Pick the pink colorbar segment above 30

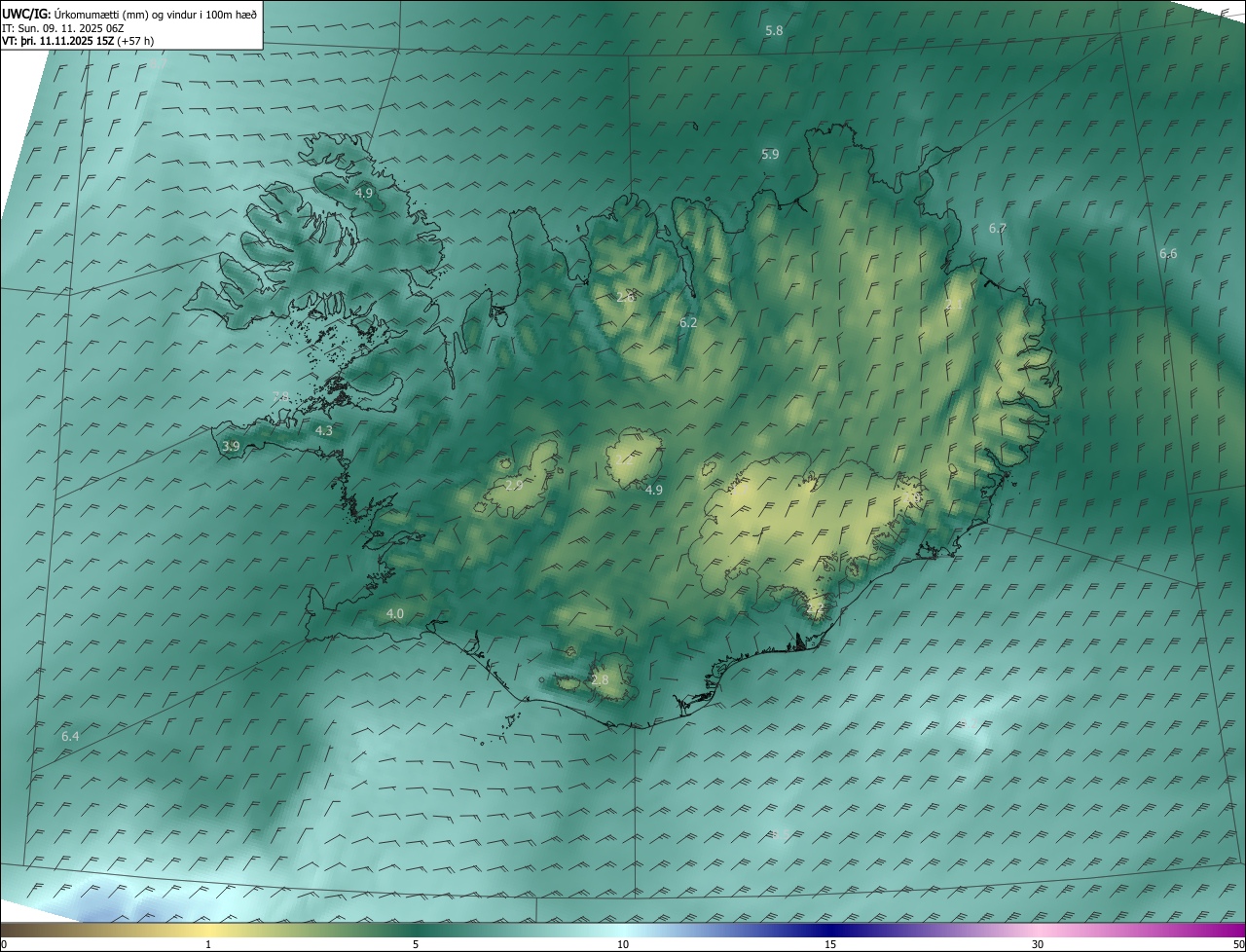coord(1038,931)
